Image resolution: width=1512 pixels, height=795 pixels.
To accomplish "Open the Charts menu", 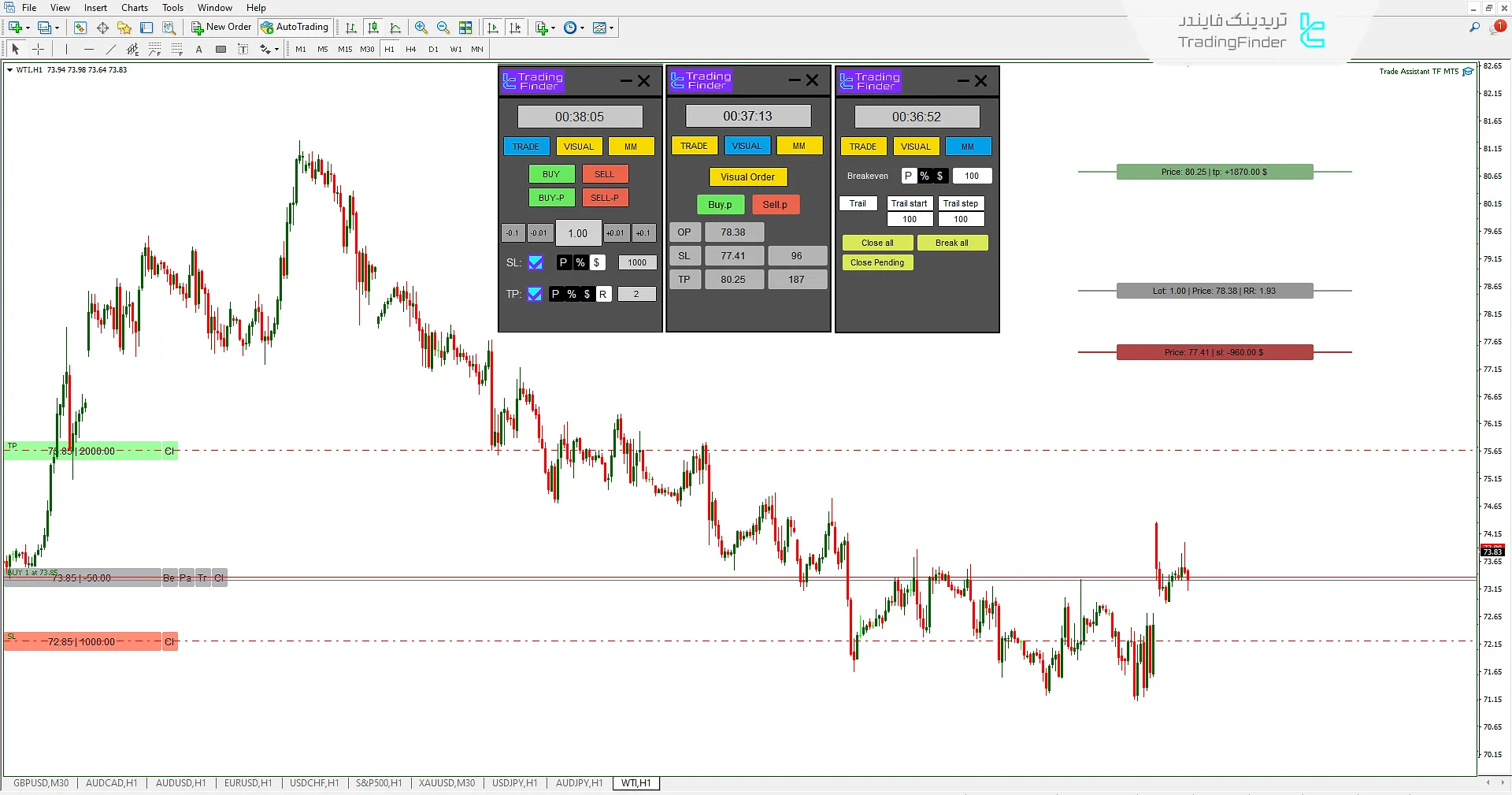I will [134, 7].
